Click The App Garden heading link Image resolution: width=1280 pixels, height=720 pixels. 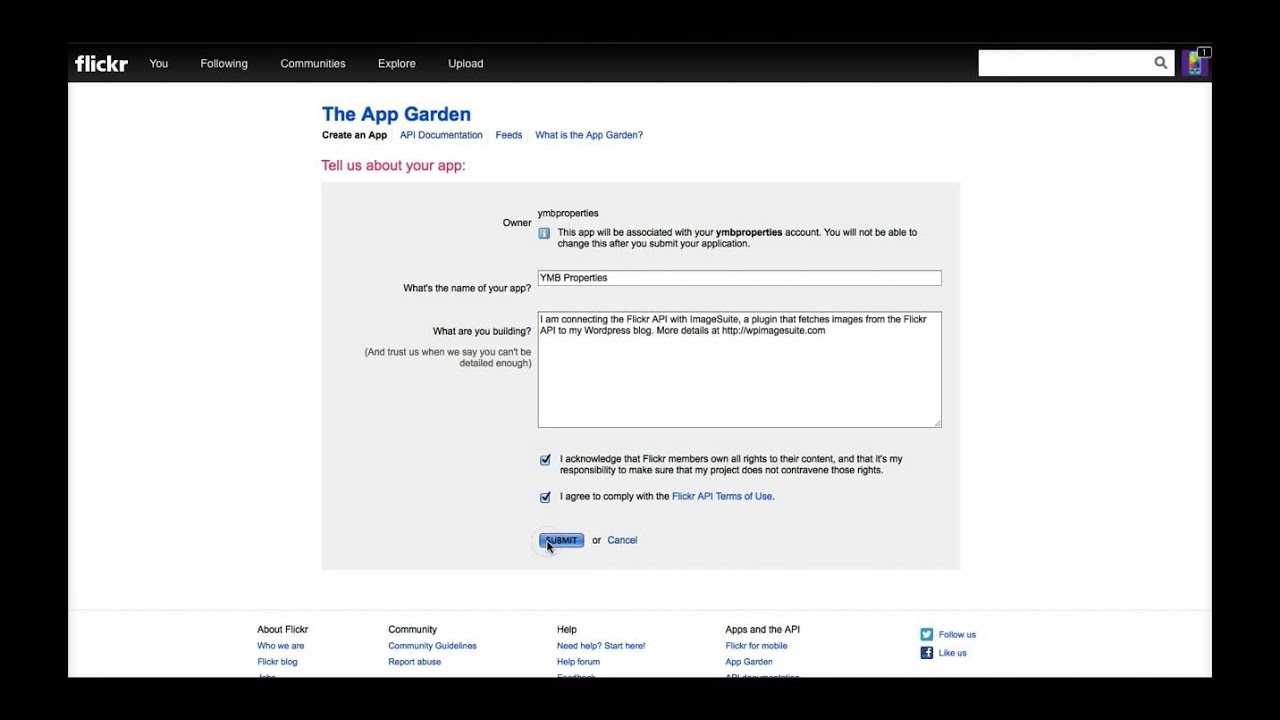pos(396,114)
